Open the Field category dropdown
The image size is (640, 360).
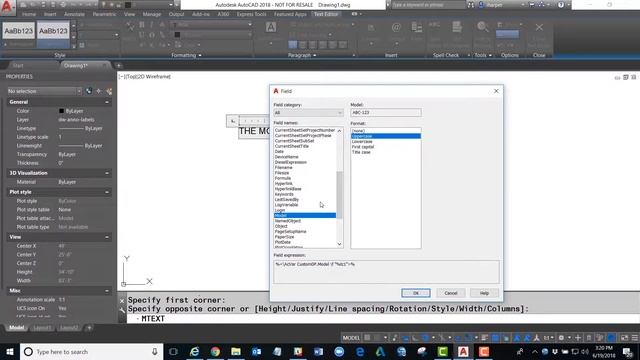tap(308, 113)
